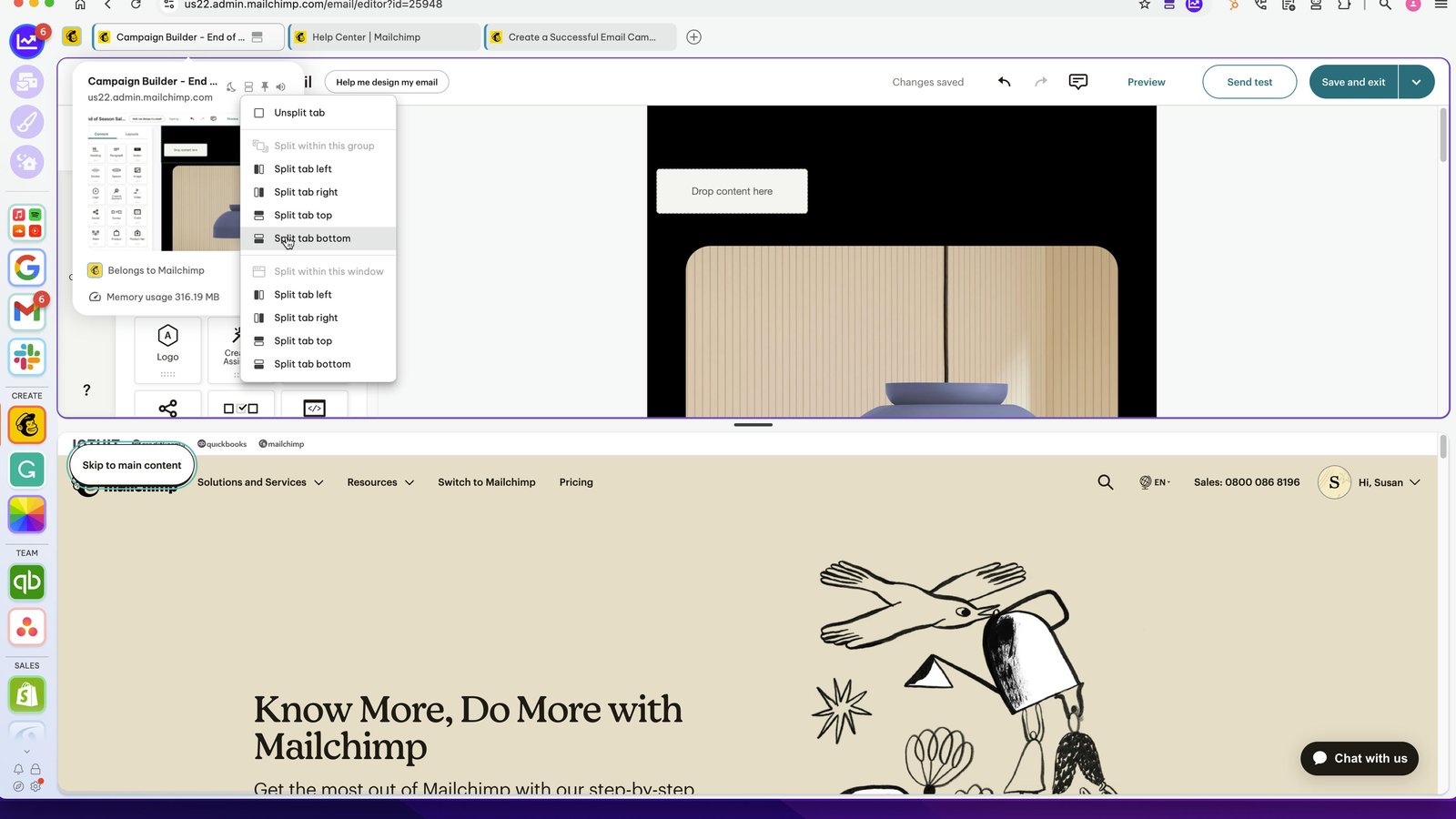The image size is (1456, 819).
Task: Click Switch to Mailchimp link
Action: pos(487,482)
